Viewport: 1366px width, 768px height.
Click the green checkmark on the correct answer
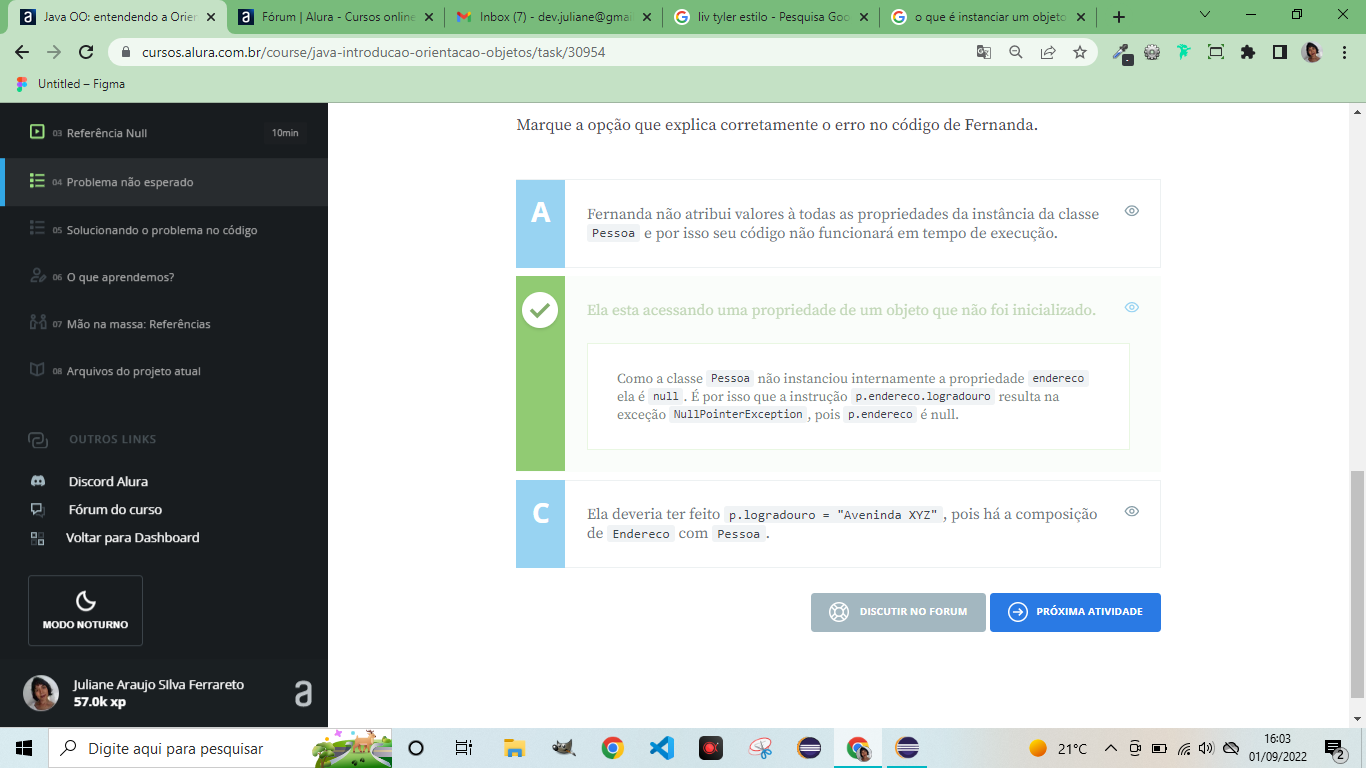point(540,310)
